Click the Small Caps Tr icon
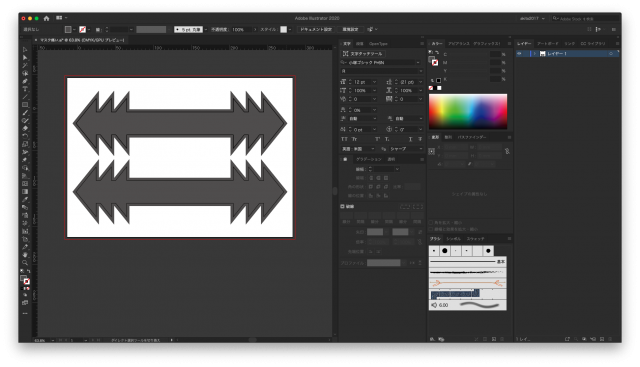The width and height of the screenshot is (640, 367). (x=354, y=139)
